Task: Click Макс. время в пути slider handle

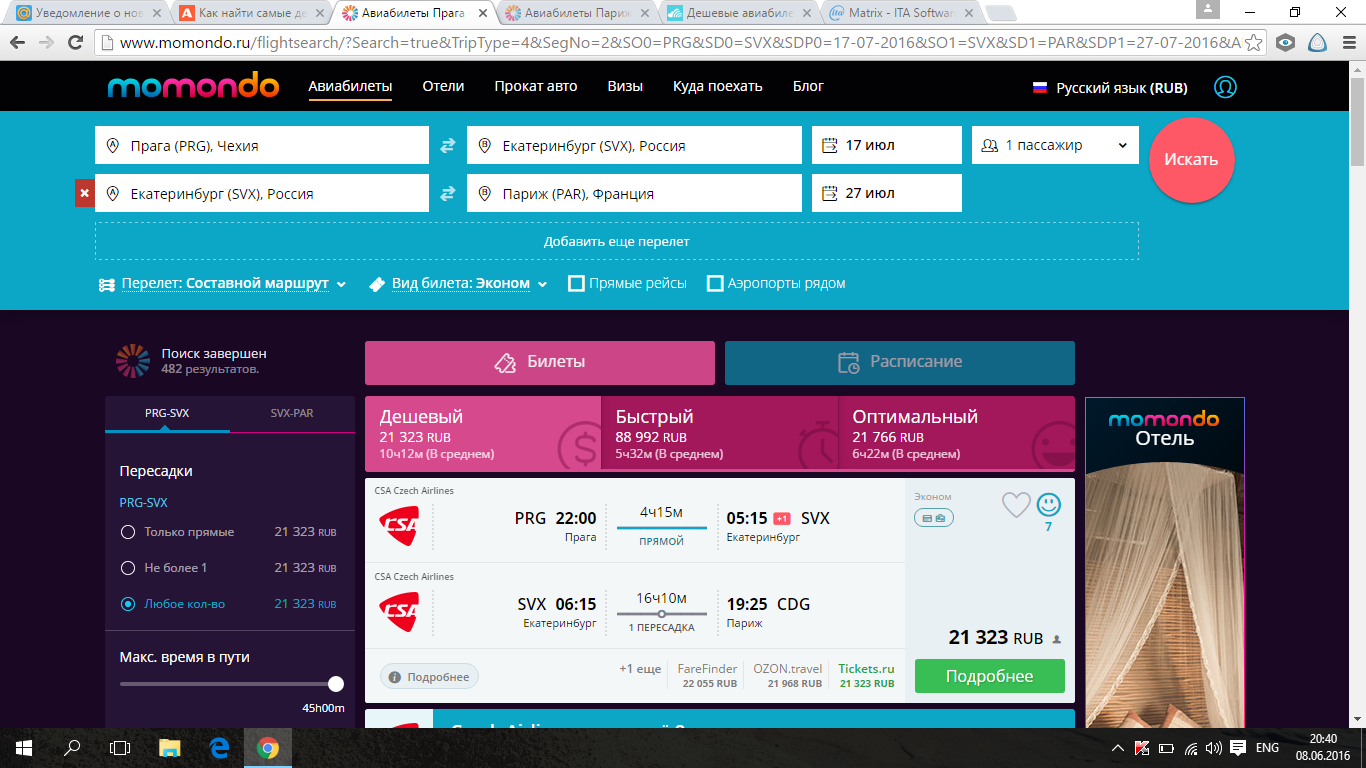Action: (x=336, y=684)
